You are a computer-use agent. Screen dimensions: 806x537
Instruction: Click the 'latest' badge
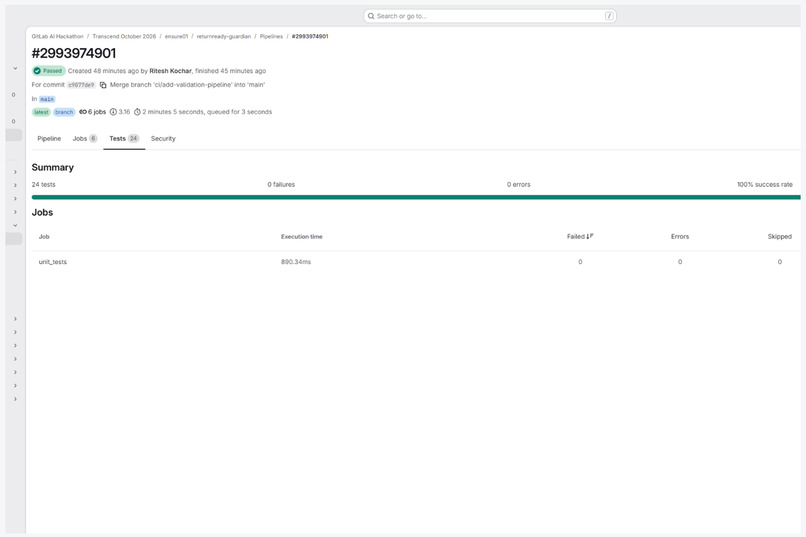(41, 112)
